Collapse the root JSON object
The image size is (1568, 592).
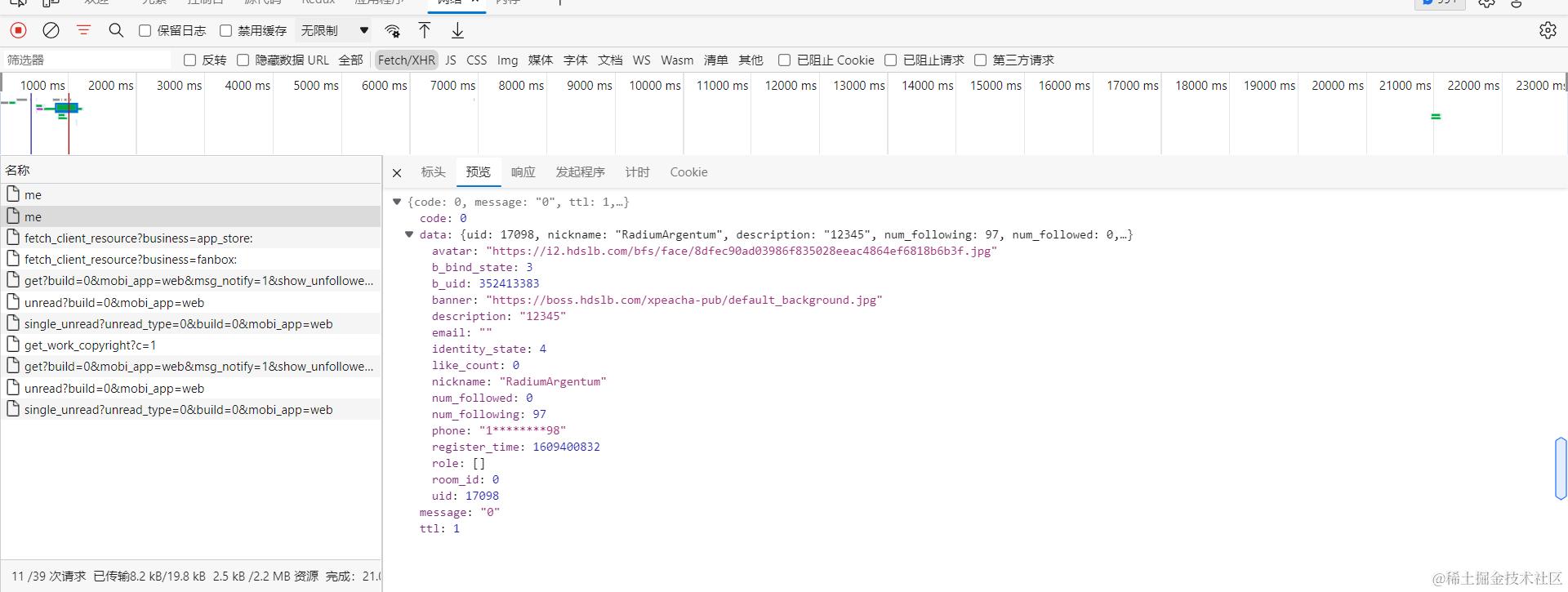click(x=397, y=202)
